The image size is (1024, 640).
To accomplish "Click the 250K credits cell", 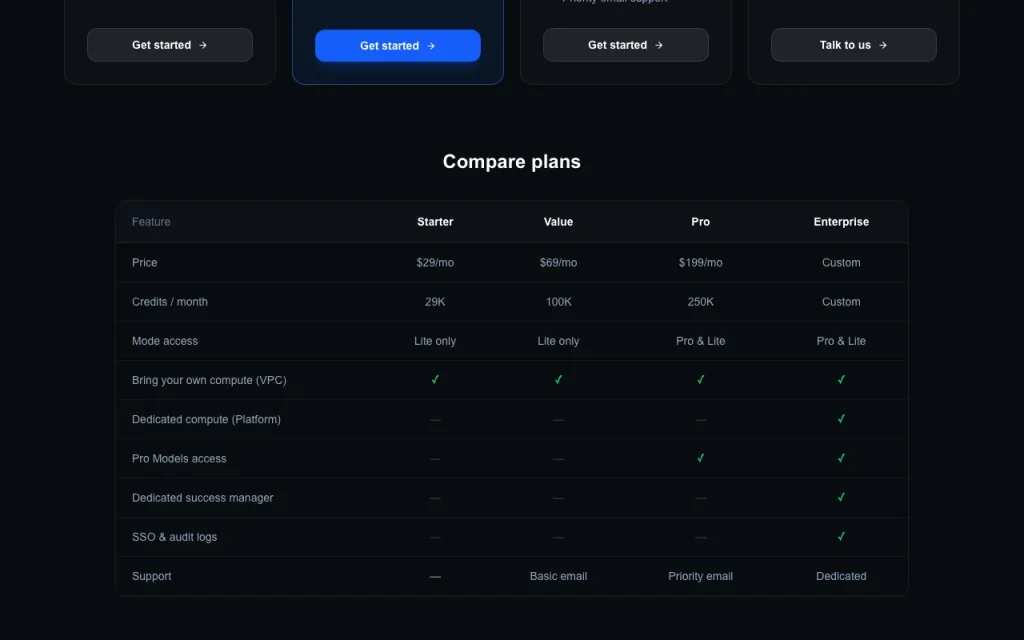I will (x=700, y=302).
